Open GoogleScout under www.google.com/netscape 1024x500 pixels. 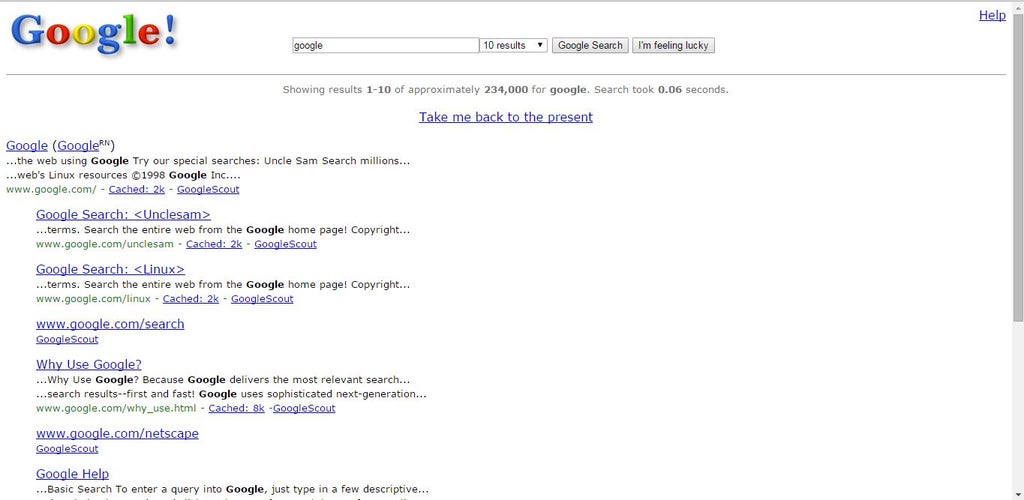[x=67, y=449]
